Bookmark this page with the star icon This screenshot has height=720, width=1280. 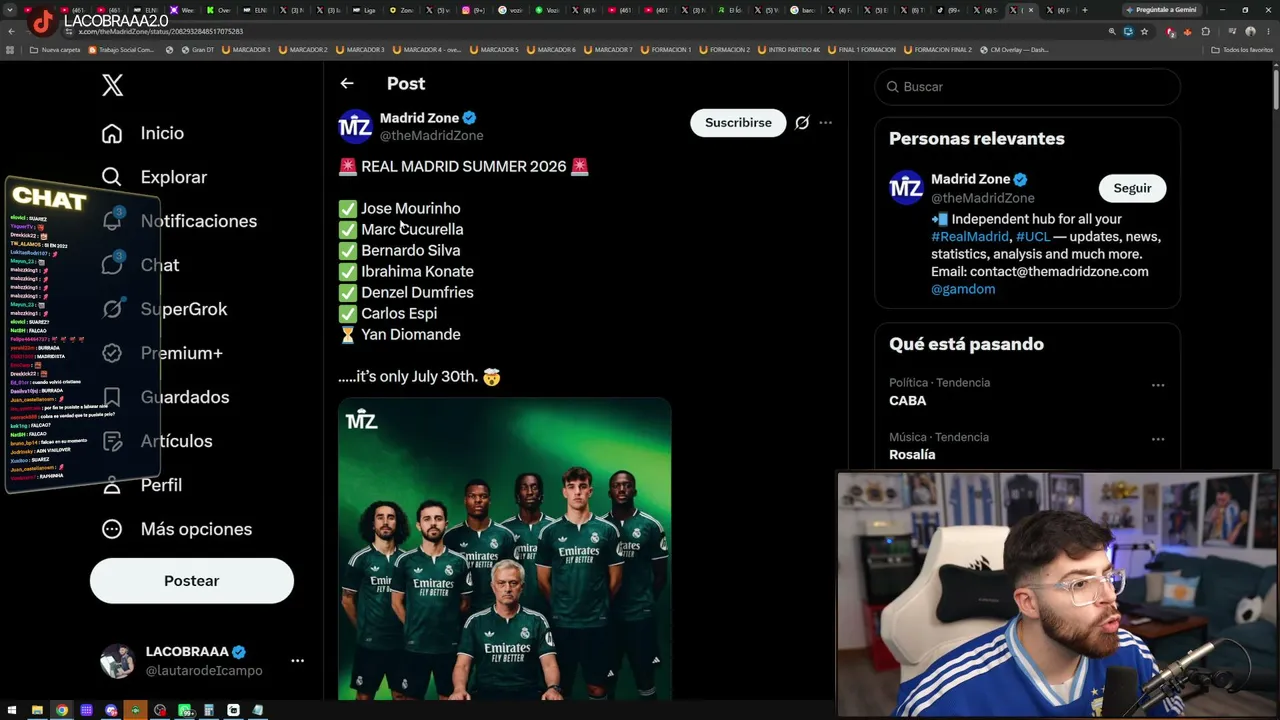1145,32
